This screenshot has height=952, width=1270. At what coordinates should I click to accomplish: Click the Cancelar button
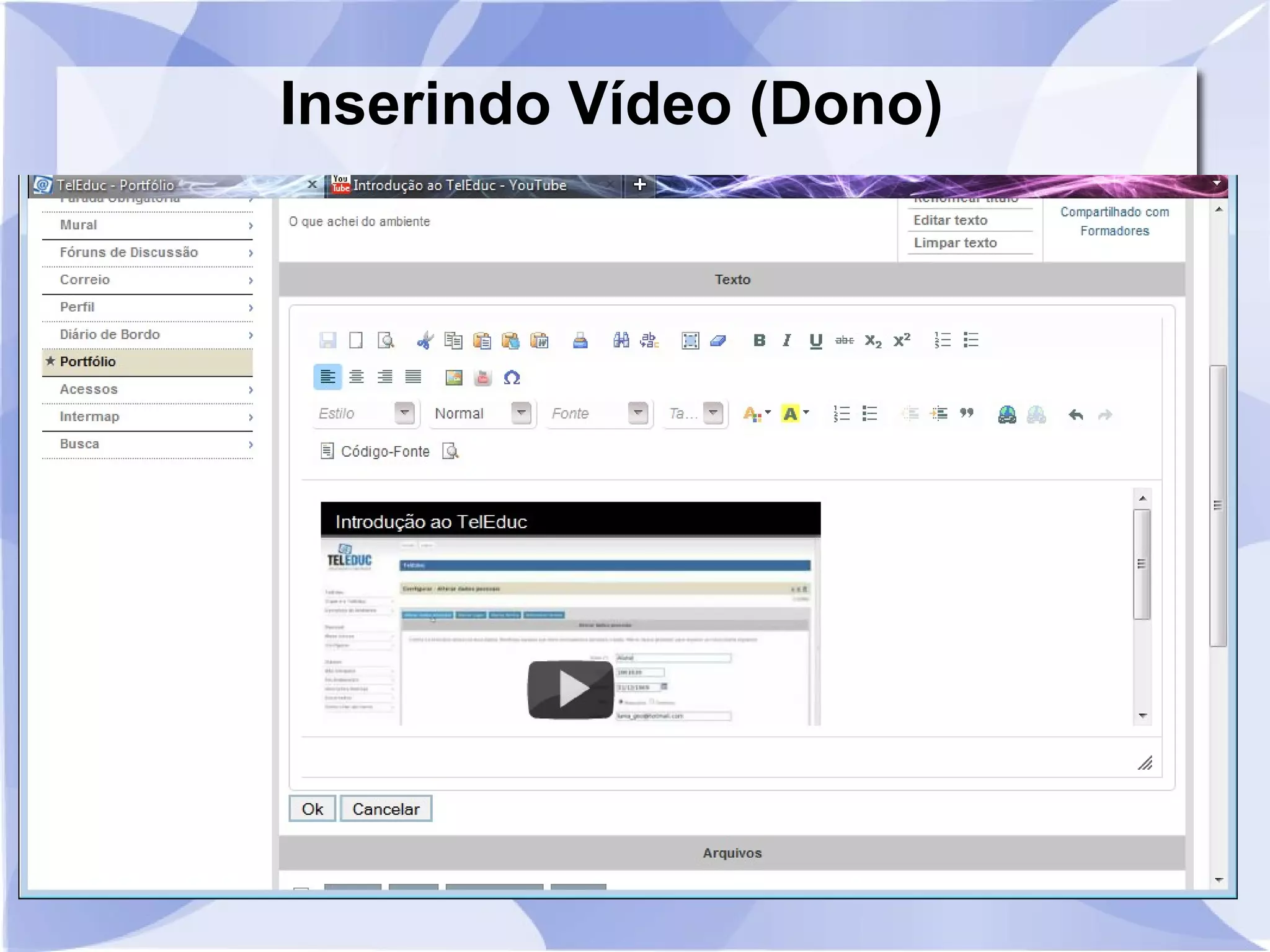[386, 809]
